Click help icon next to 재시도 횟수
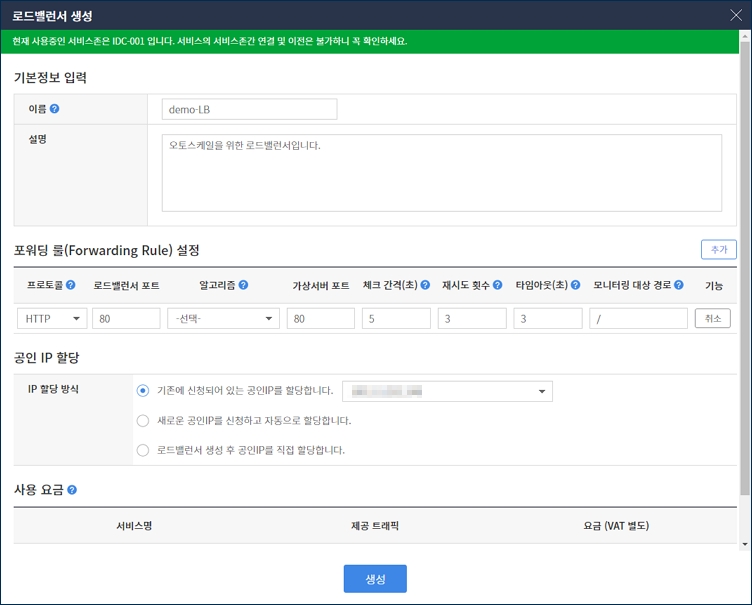 [x=499, y=285]
